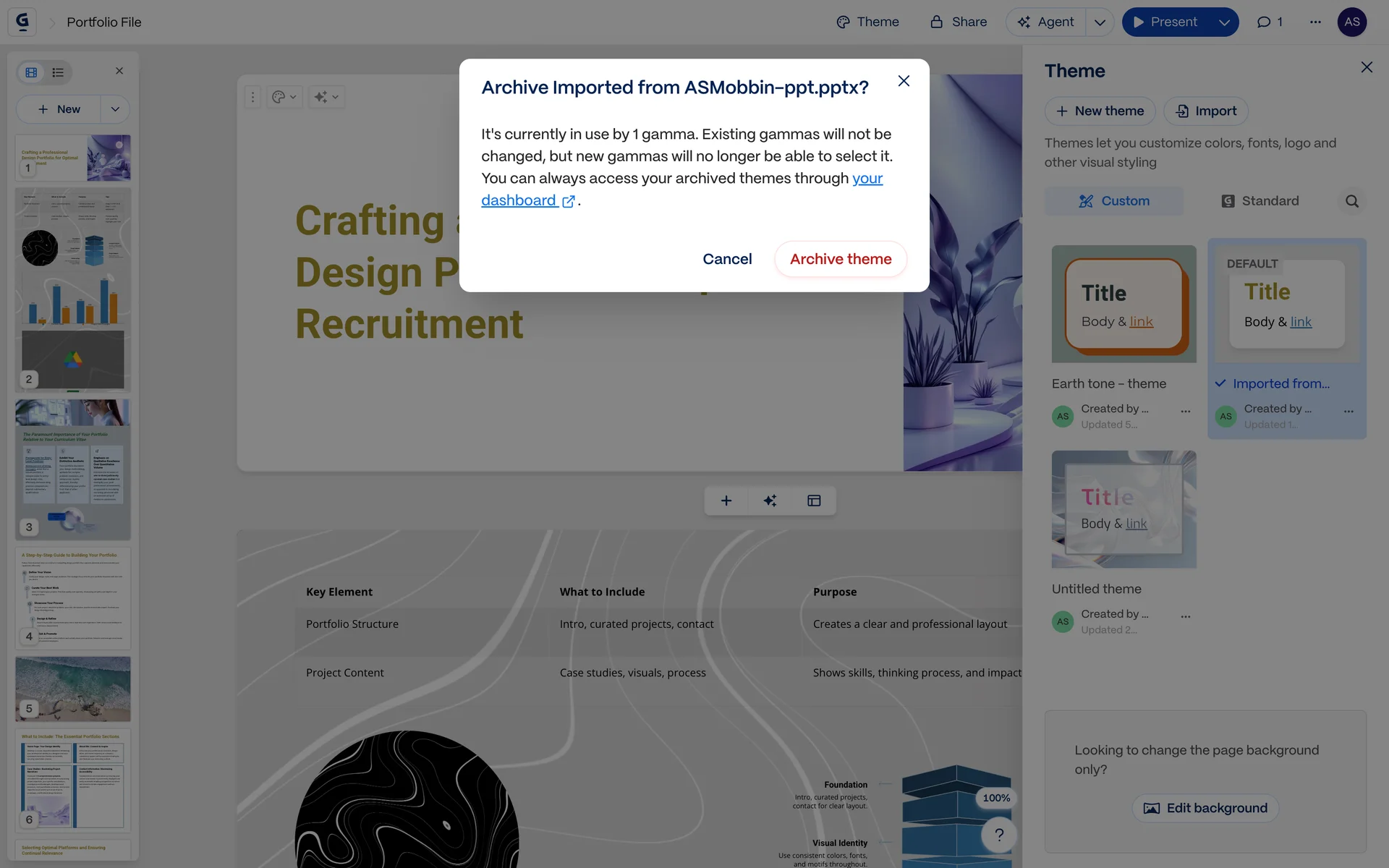The height and width of the screenshot is (868, 1389).
Task: Open Earth tone theme options menu
Action: pos(1185,411)
